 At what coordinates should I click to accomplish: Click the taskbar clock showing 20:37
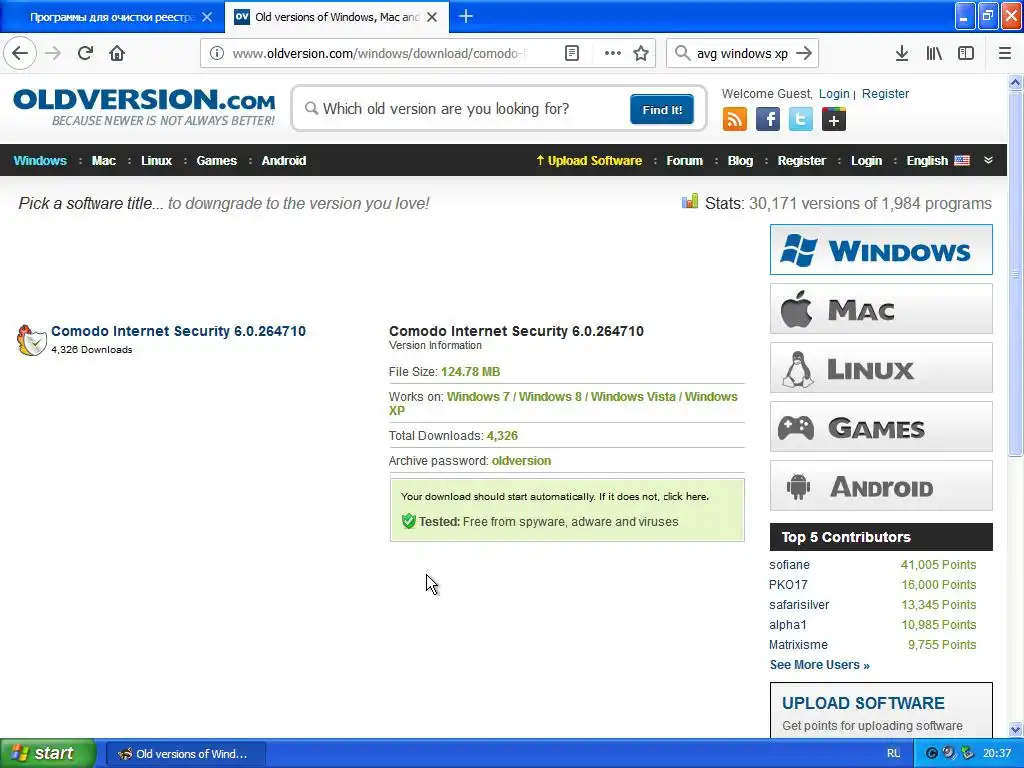(x=997, y=753)
